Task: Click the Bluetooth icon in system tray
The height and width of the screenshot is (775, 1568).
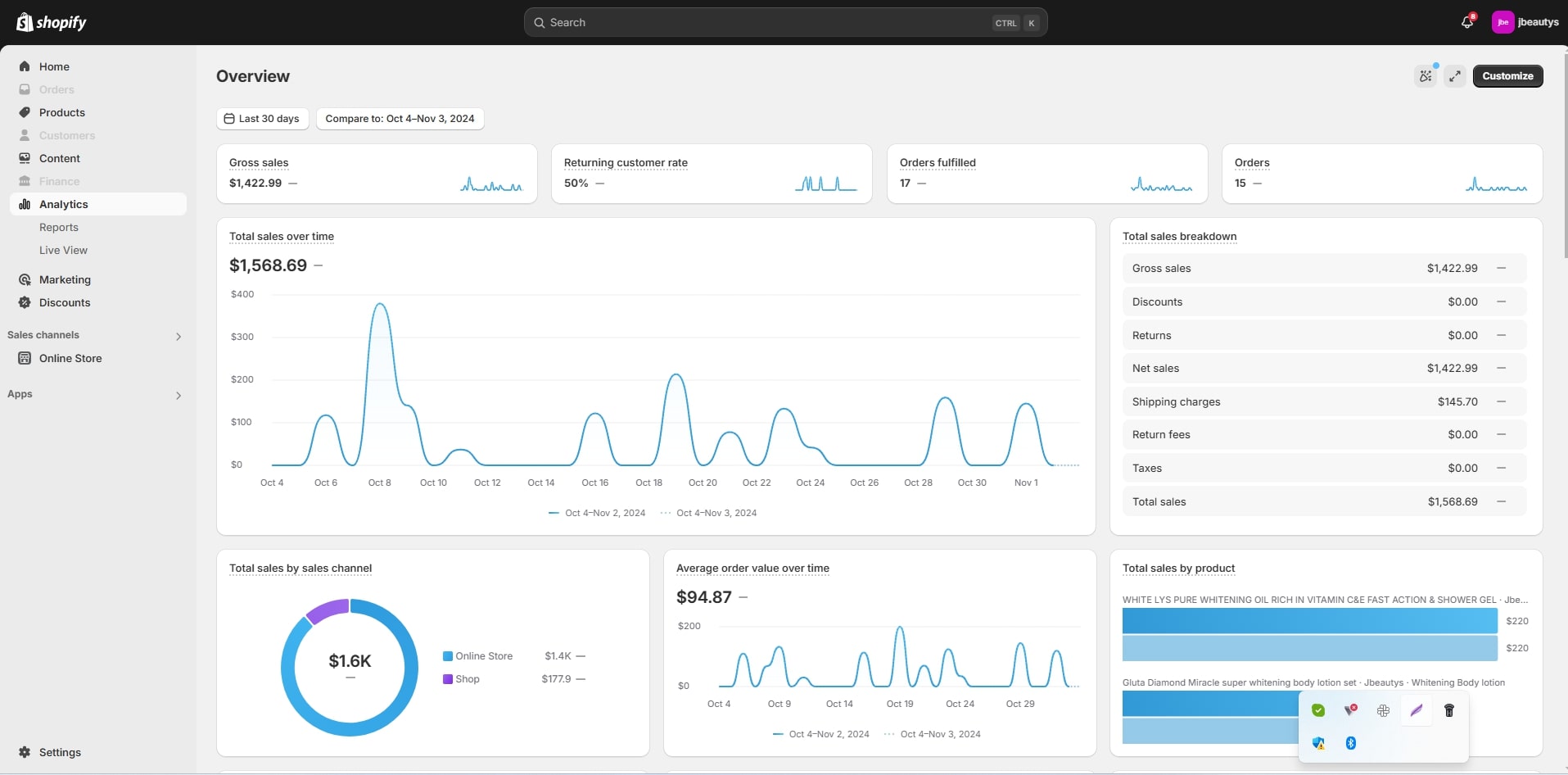Action: point(1351,743)
